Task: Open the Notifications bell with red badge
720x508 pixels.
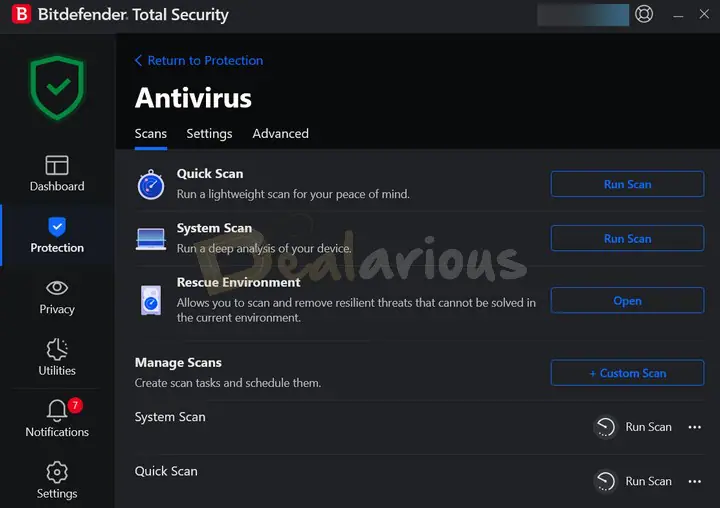Action: coord(57,410)
